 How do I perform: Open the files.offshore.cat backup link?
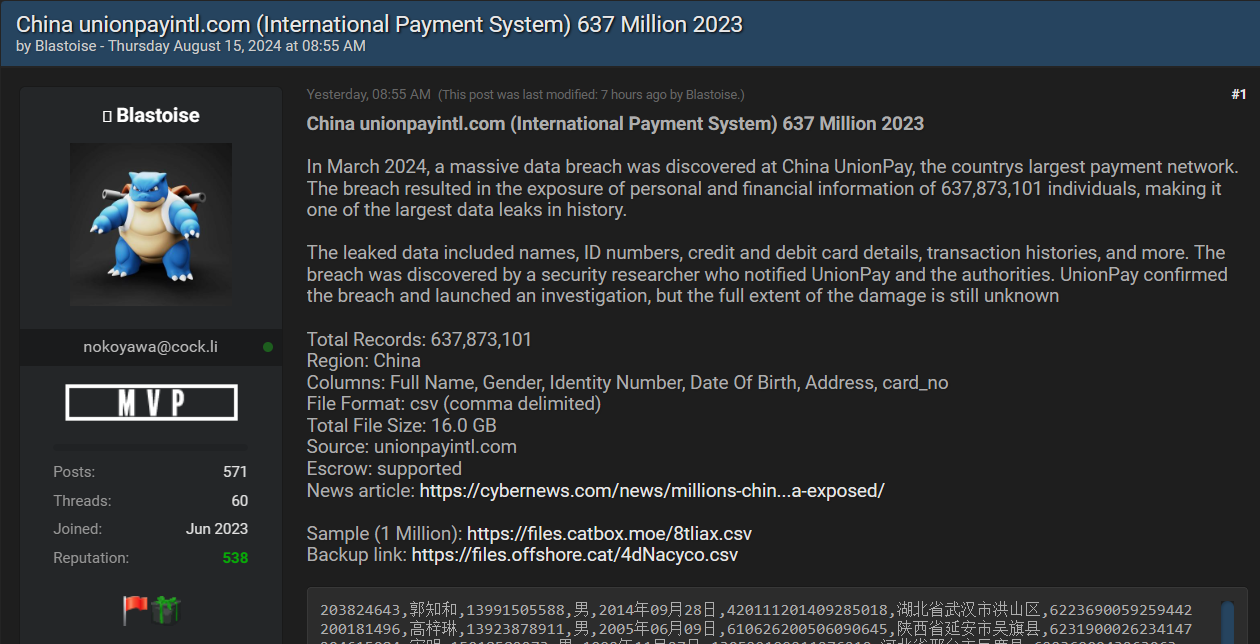[574, 555]
